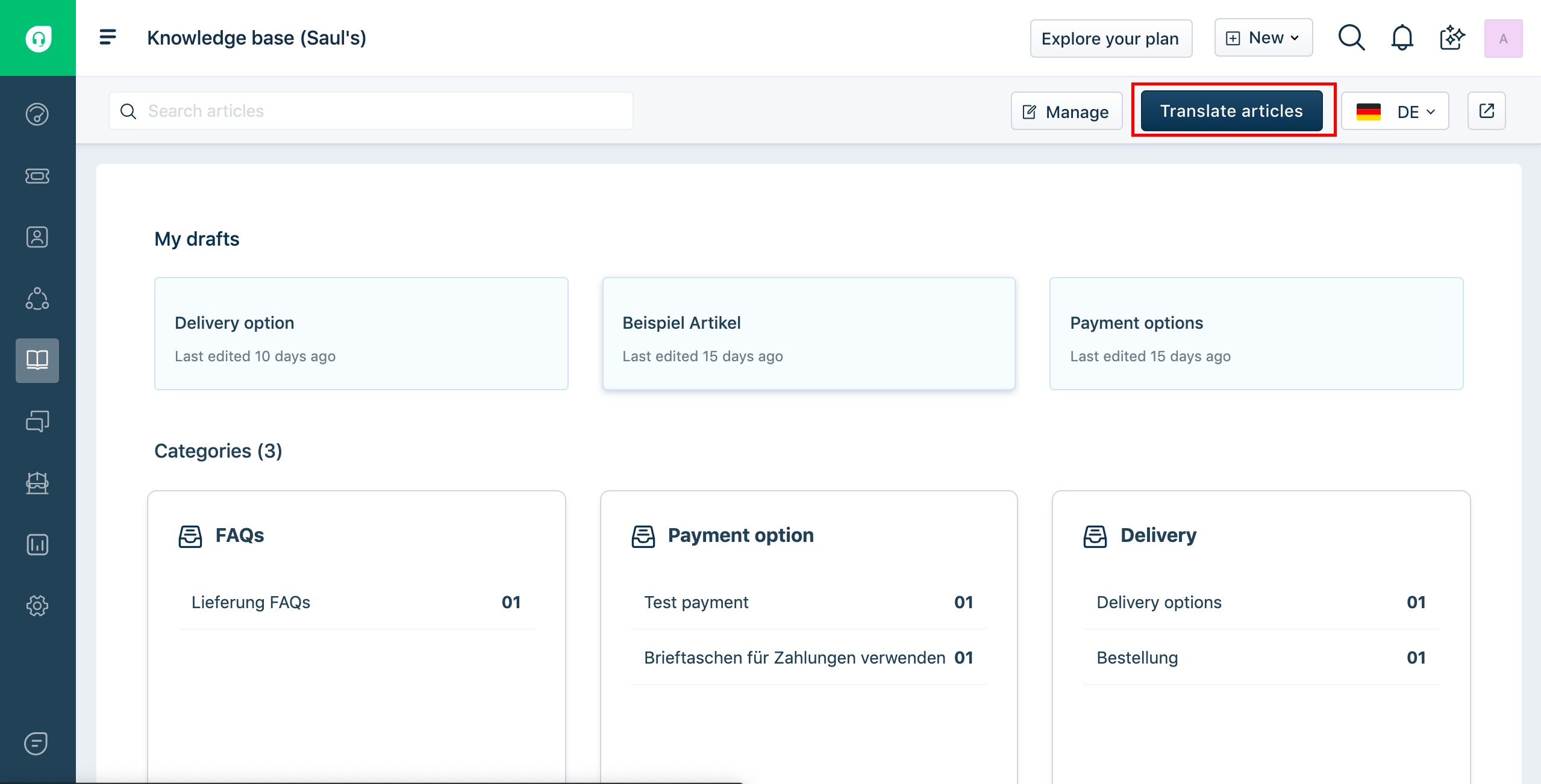Open the Contacts sidebar icon
1541x784 pixels.
tap(37, 237)
